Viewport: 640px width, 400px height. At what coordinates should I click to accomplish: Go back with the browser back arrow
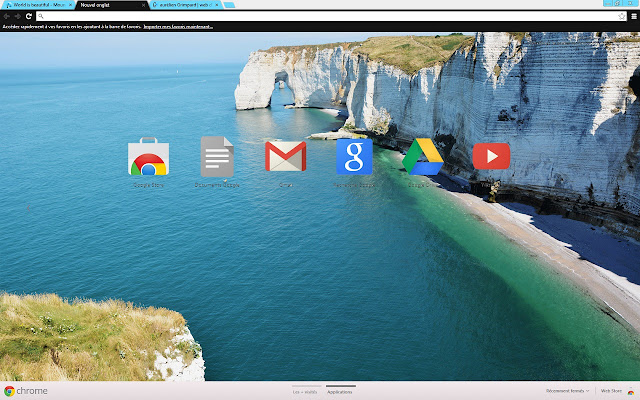click(7, 16)
